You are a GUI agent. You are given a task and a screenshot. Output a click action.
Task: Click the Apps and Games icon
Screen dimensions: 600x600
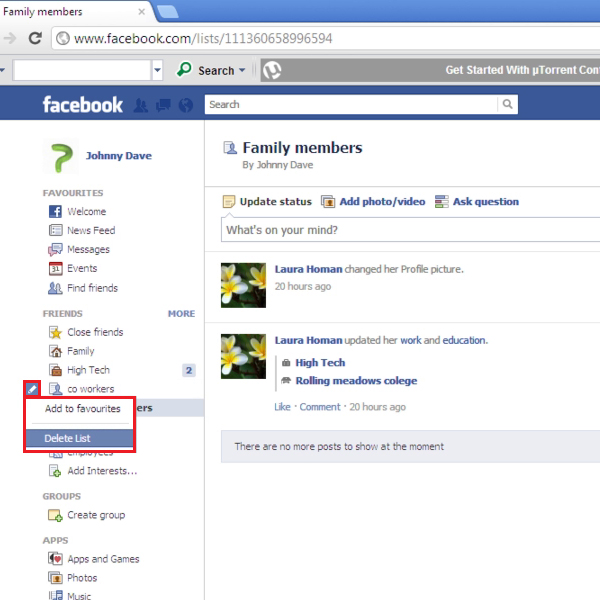coord(55,559)
